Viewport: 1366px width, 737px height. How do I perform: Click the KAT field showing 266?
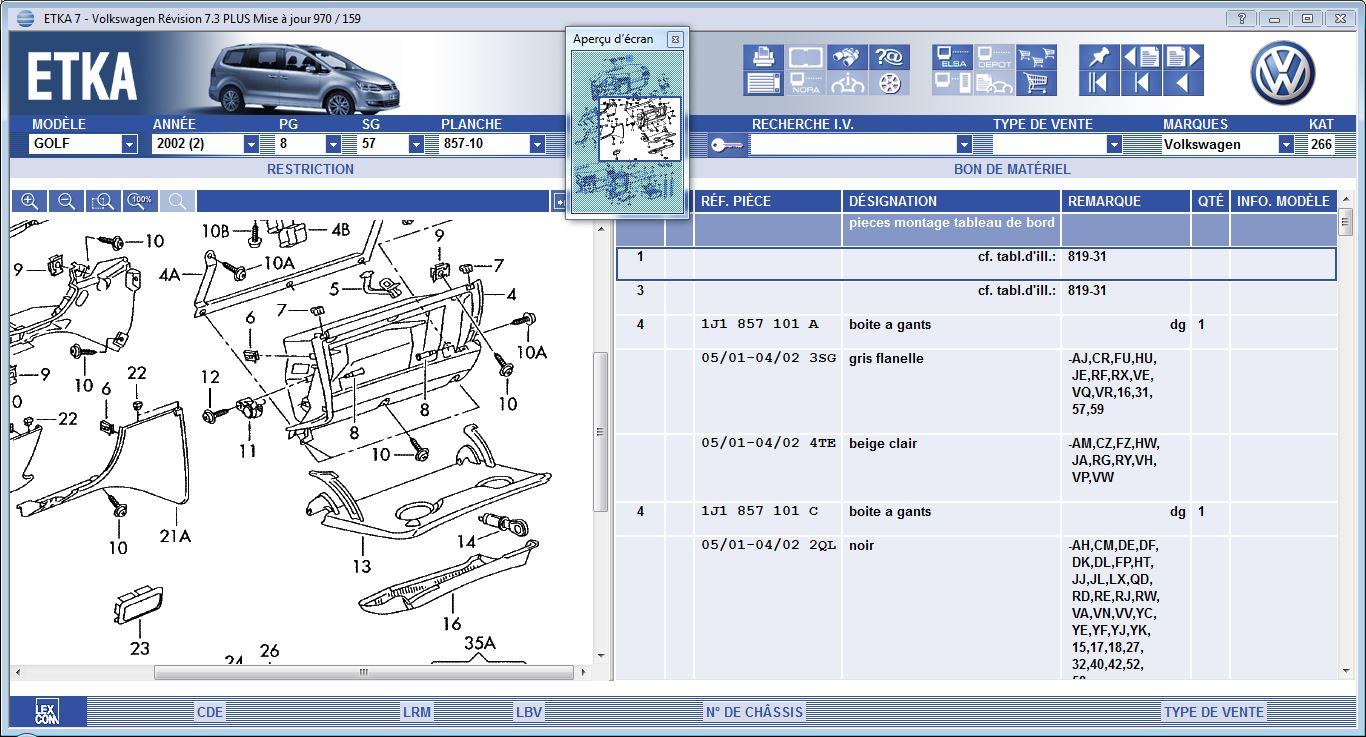[1321, 144]
